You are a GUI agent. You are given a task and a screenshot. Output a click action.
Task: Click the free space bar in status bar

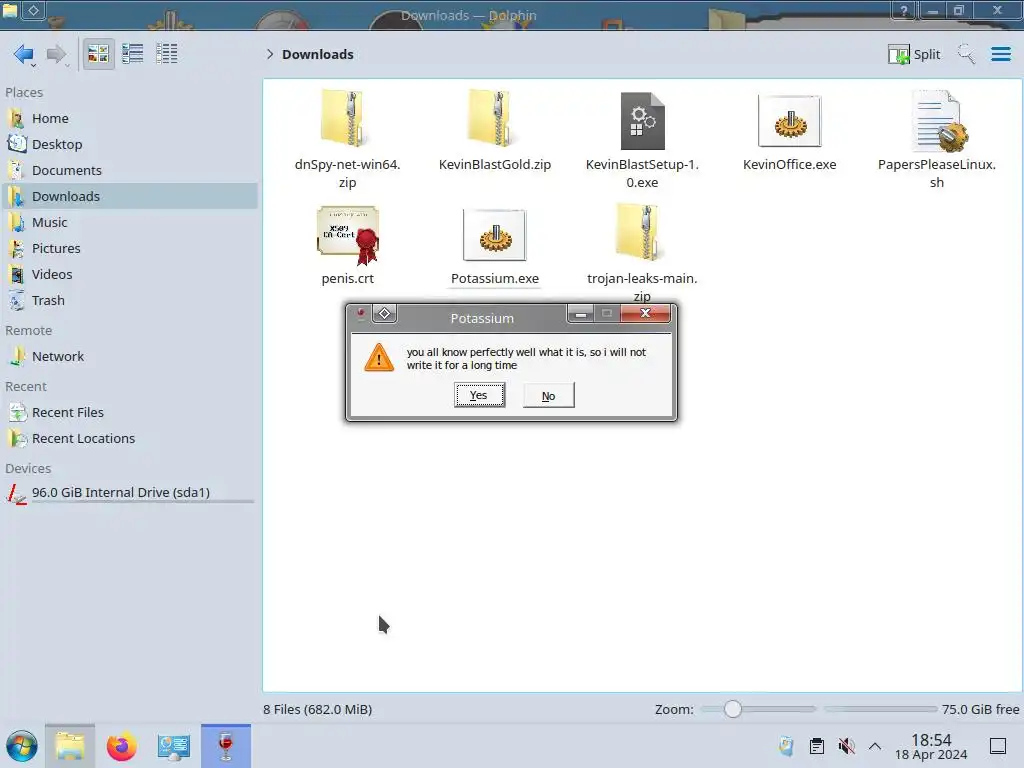(x=880, y=709)
